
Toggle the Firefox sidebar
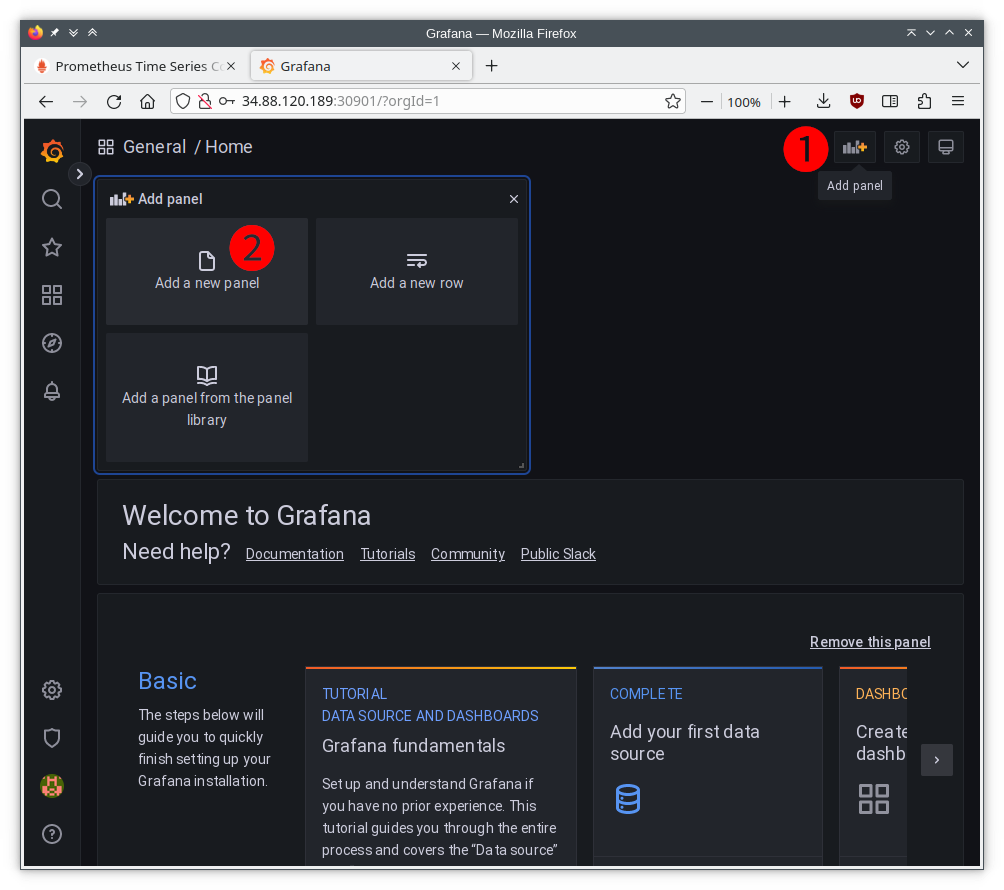coord(890,101)
